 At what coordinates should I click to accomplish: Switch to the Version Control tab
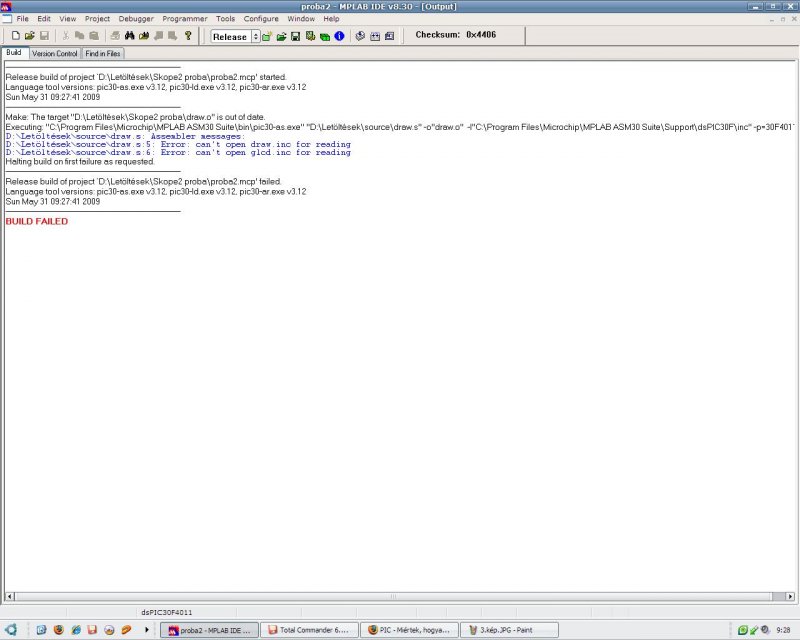[55, 54]
